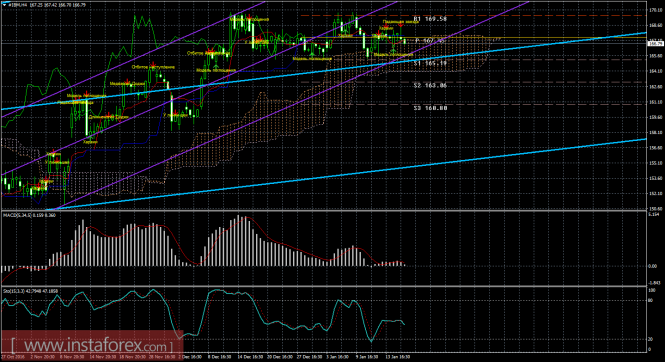The height and width of the screenshot is (362, 665).
Task: Click the S1 165.19 support level label
Action: pos(430,63)
